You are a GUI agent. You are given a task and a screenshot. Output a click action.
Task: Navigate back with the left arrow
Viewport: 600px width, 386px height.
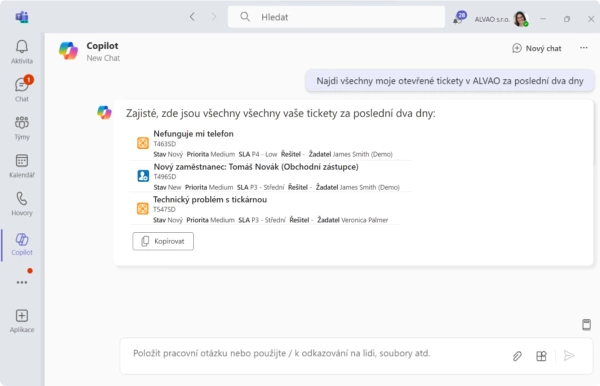point(192,17)
